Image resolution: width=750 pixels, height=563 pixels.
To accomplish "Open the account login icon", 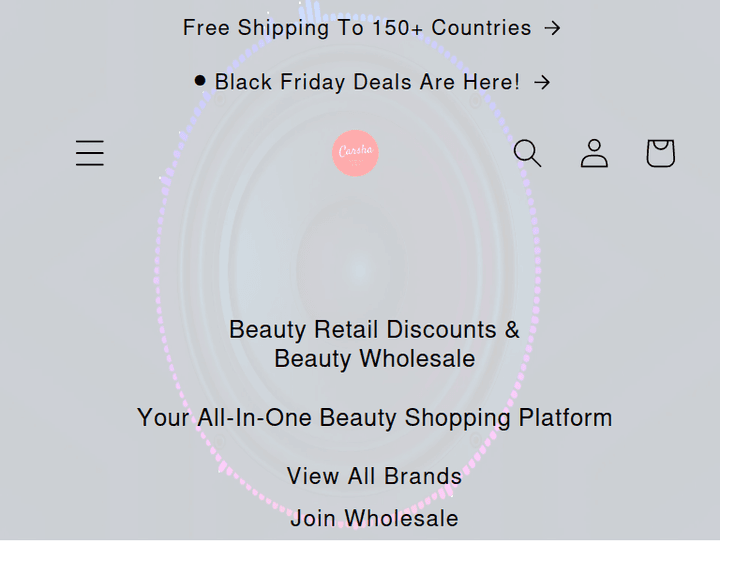I will (594, 153).
